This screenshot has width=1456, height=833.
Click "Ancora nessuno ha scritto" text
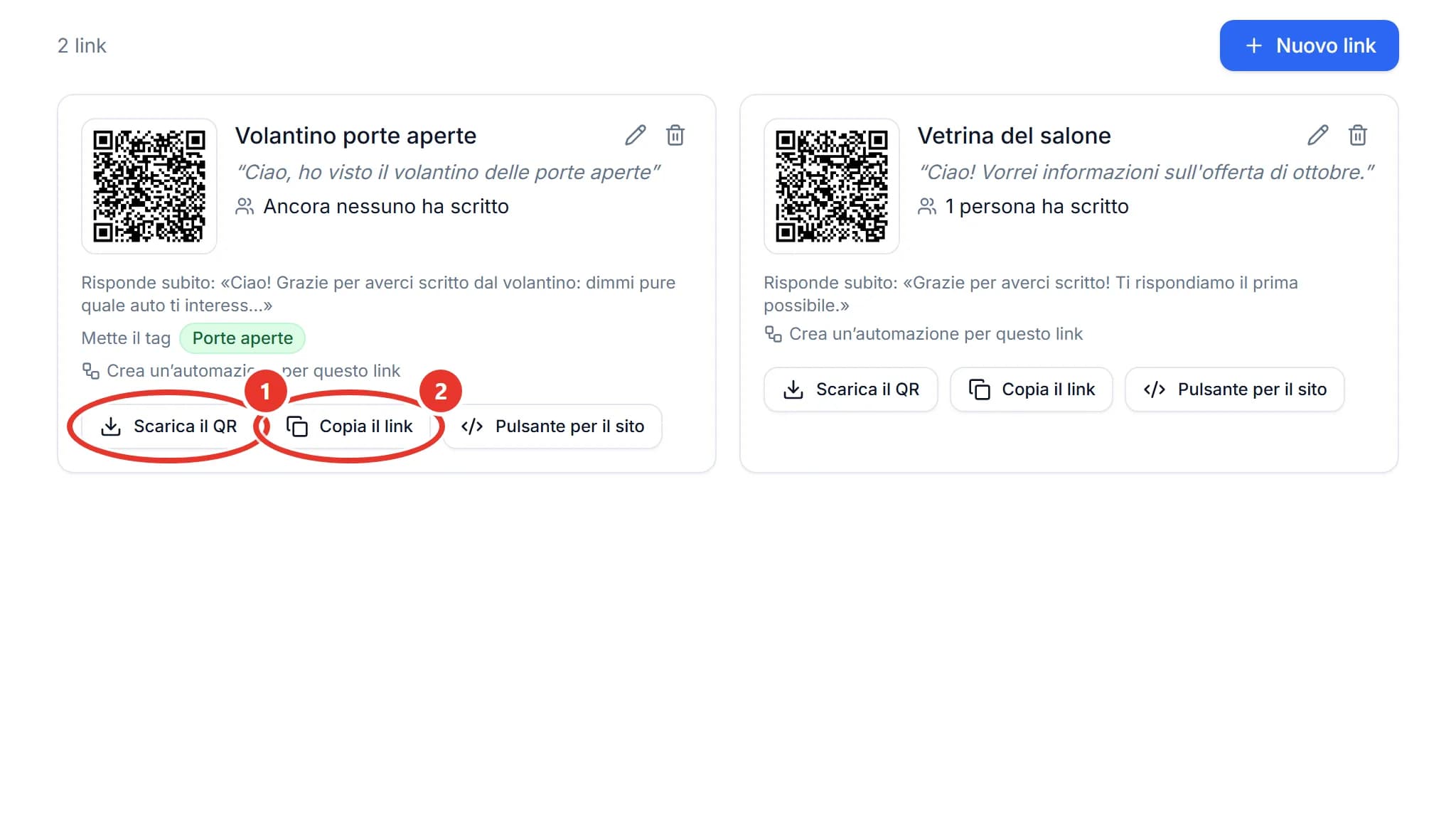point(386,207)
